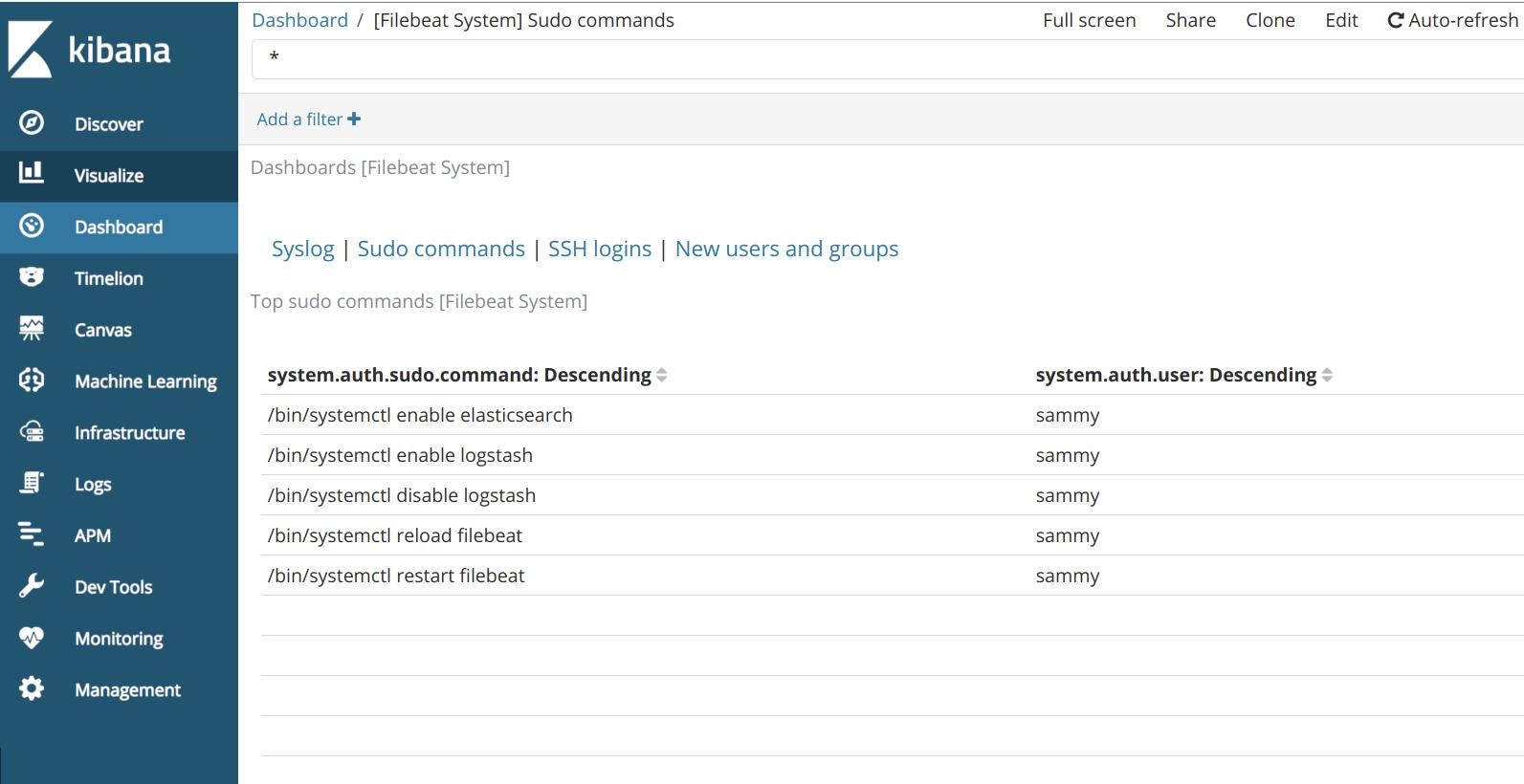Open the Sudo commands dashboard link
Image resolution: width=1524 pixels, height=784 pixels.
441,249
